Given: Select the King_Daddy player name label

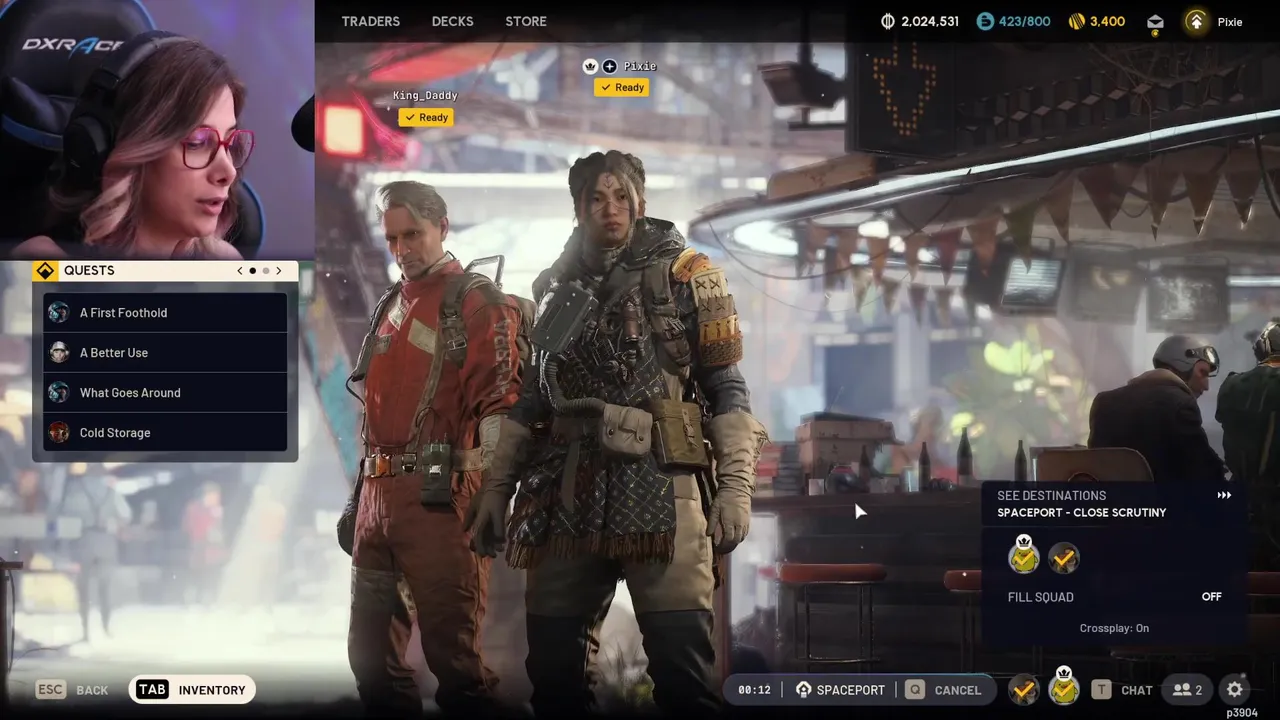Looking at the screenshot, I should (x=425, y=95).
